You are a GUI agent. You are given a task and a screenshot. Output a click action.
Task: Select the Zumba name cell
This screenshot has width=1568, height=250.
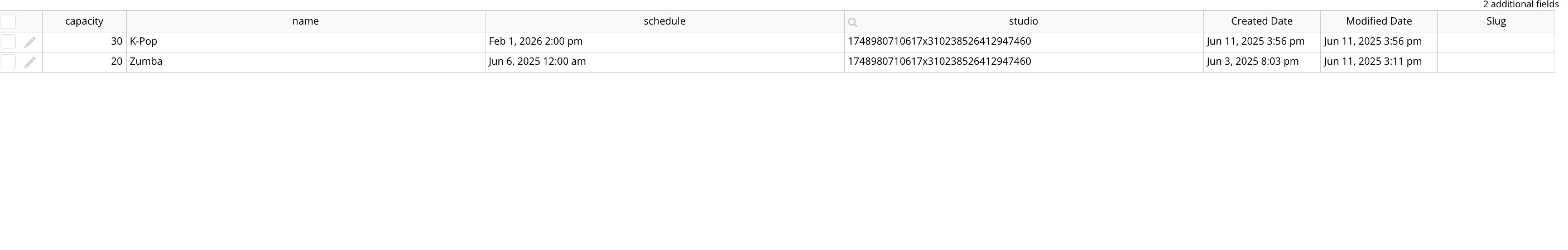pos(306,62)
